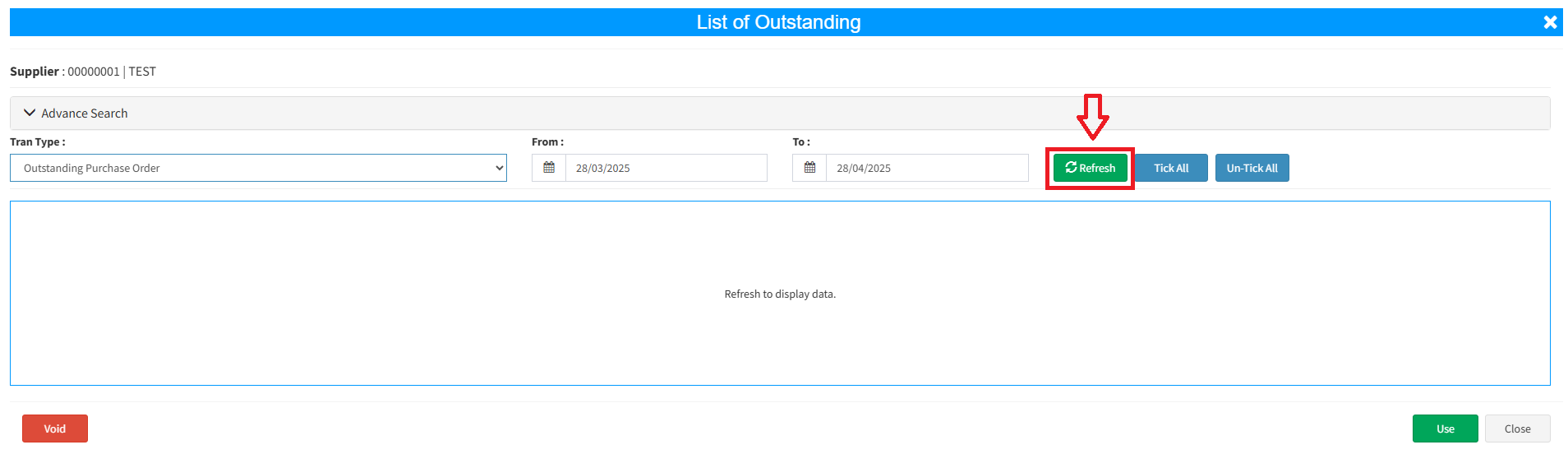Click the Tran Type label
The height and width of the screenshot is (454, 1568).
tap(38, 142)
